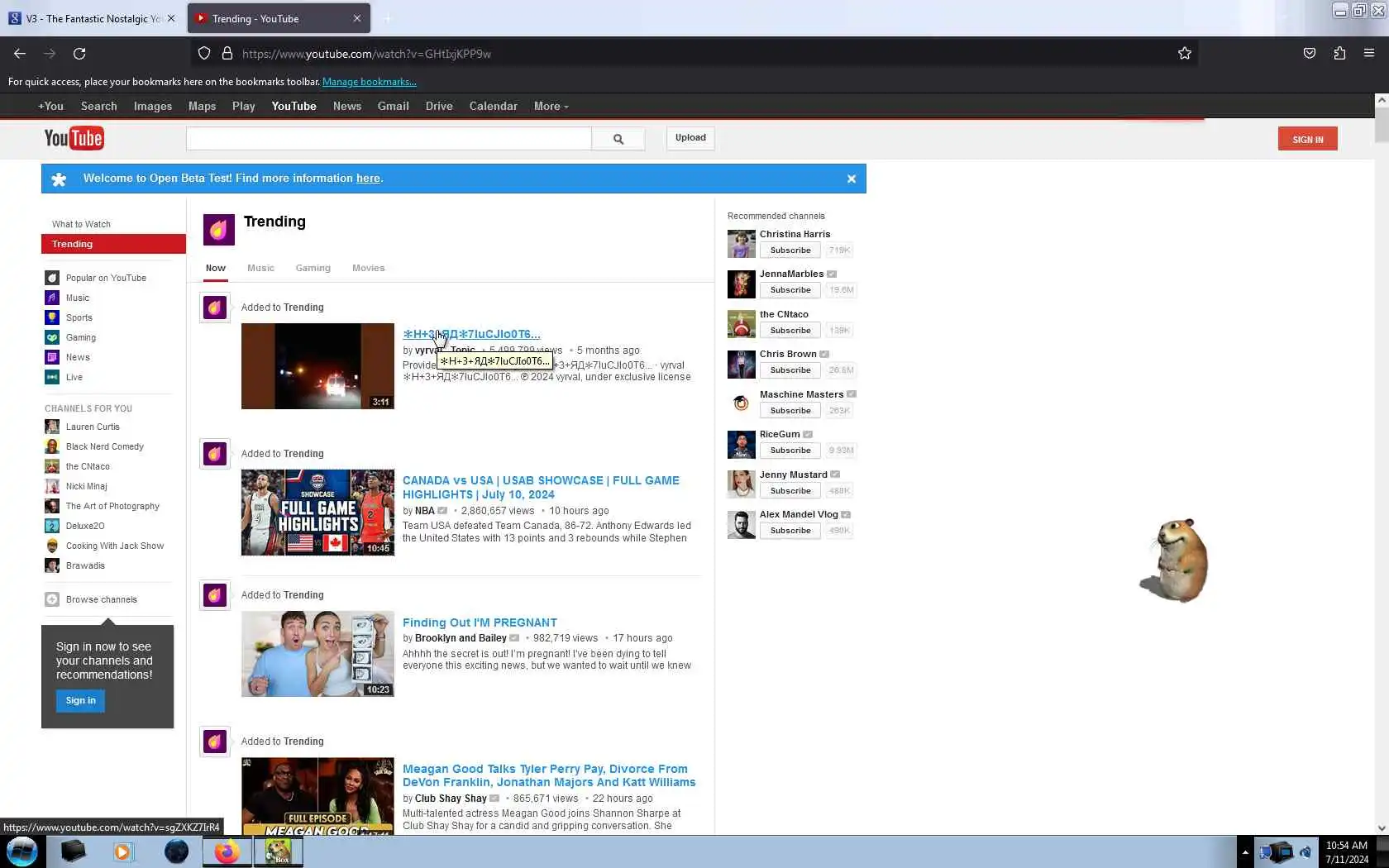Open the media player taskbar icon
The image size is (1389, 868).
(123, 851)
